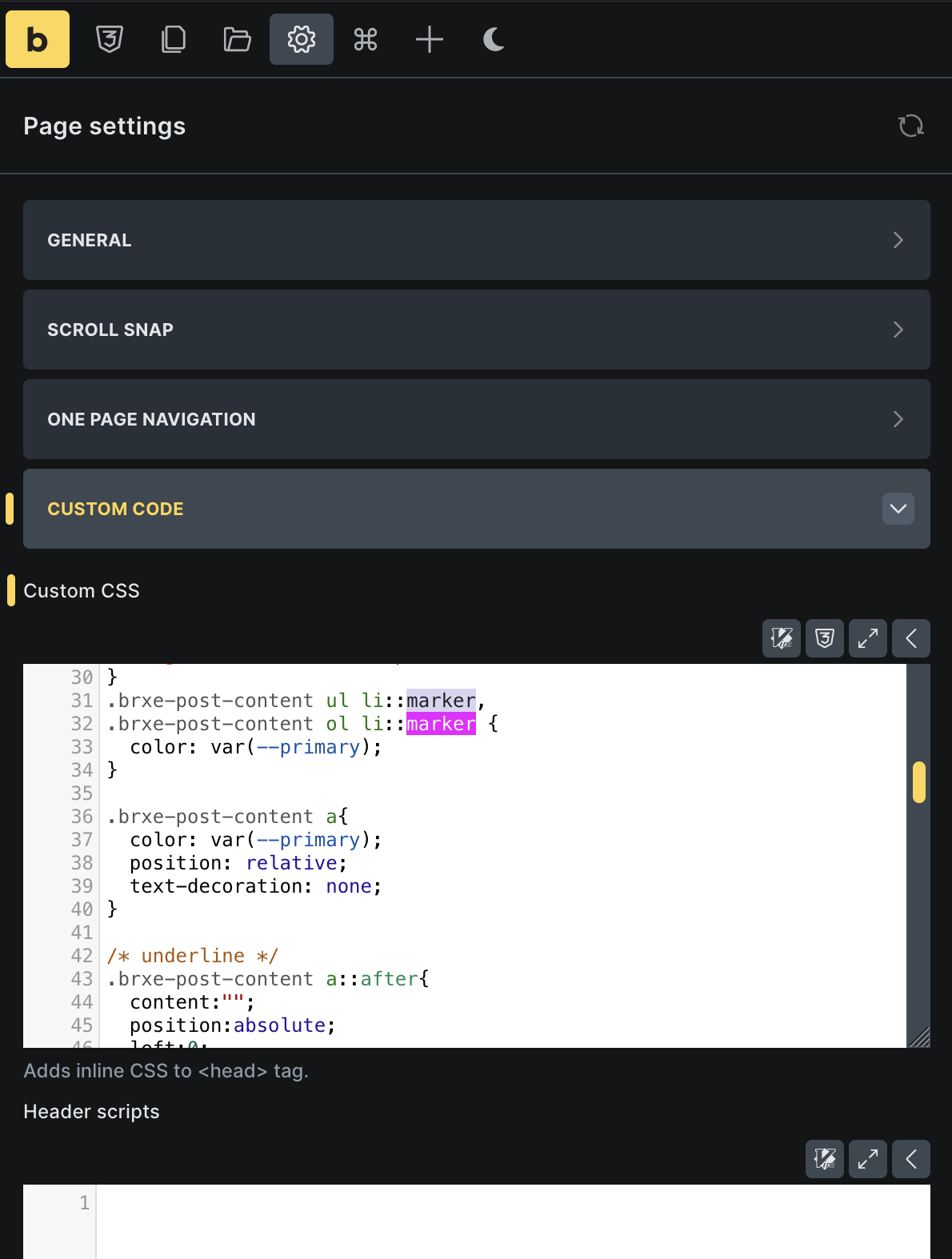Screen dimensions: 952x1259
Task: Click the plus add element icon
Action: [x=430, y=39]
